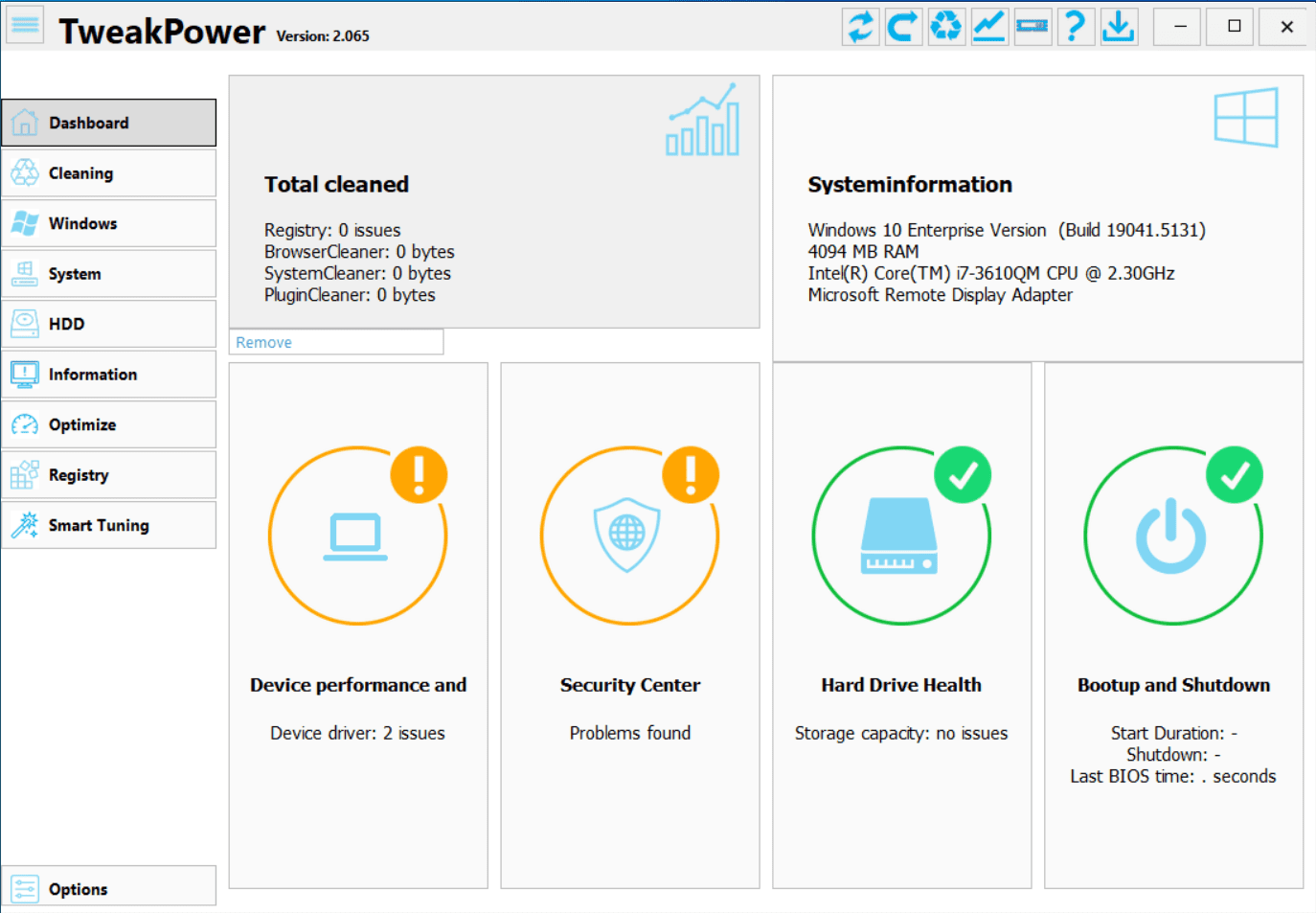Screen dimensions: 1316x913
Task: Click the "Systeminformation" heading
Action: click(x=910, y=184)
